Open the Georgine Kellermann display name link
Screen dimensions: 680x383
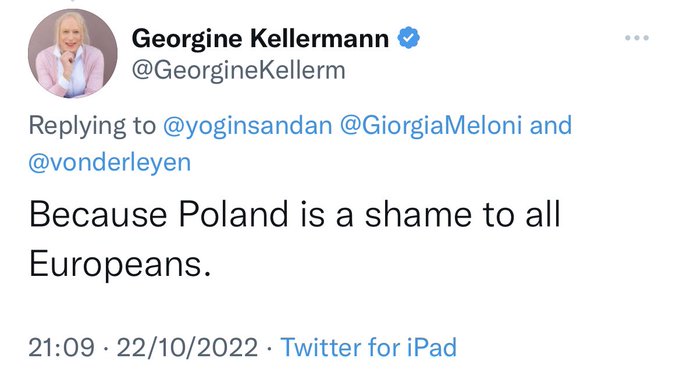click(x=260, y=38)
